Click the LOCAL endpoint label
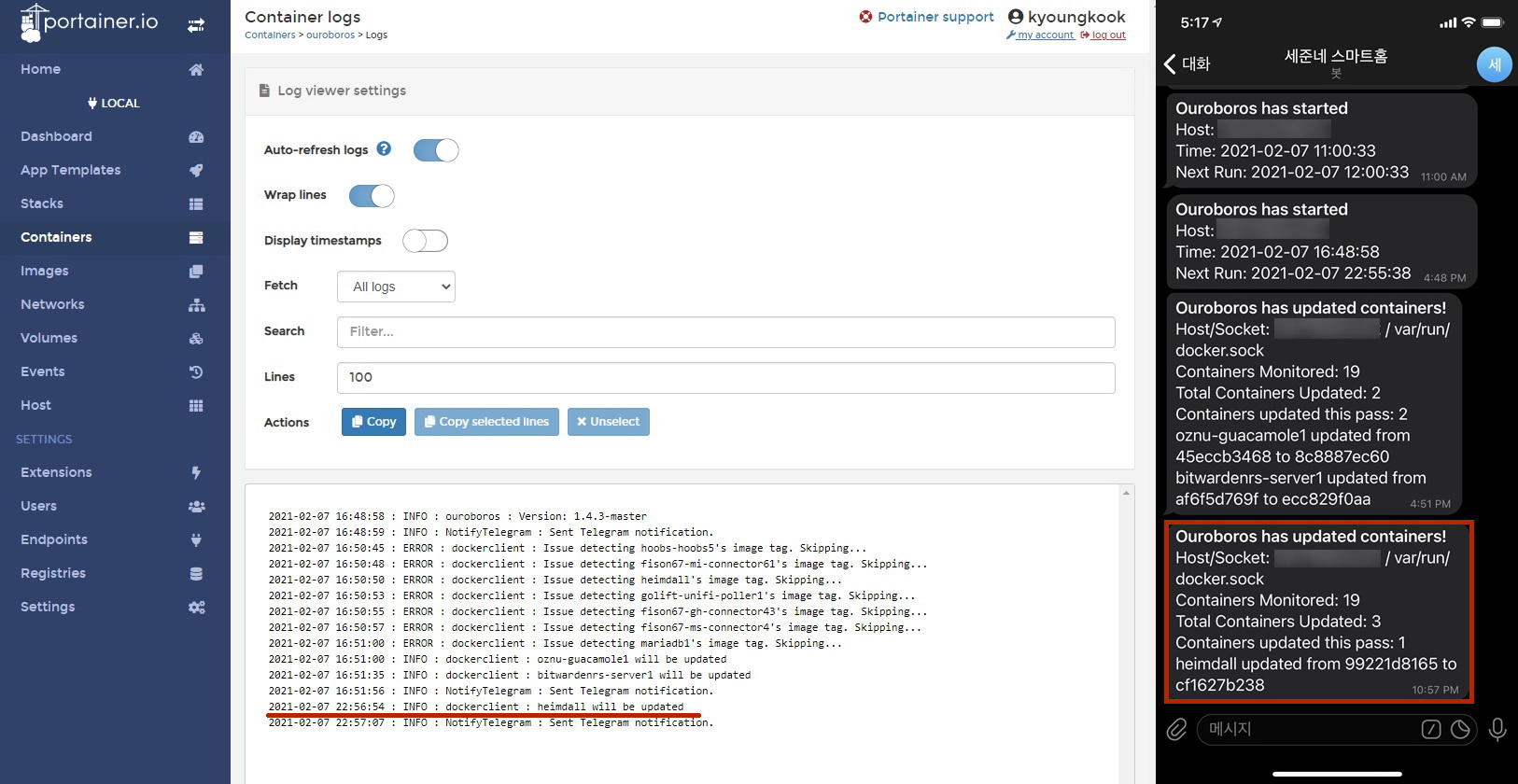The height and width of the screenshot is (784, 1518). (x=114, y=103)
